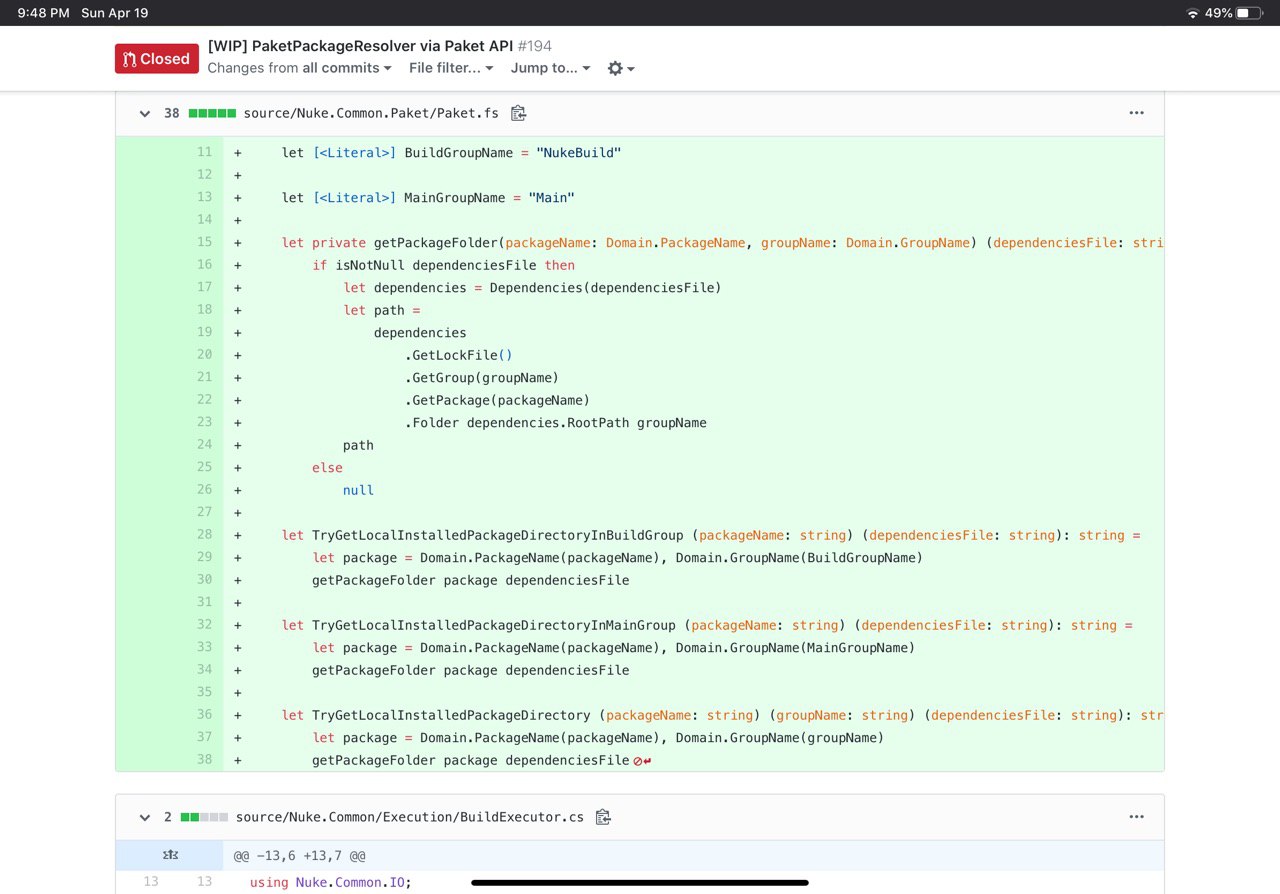This screenshot has width=1280, height=894.
Task: Click the null keyword on line 26
Action: click(358, 490)
